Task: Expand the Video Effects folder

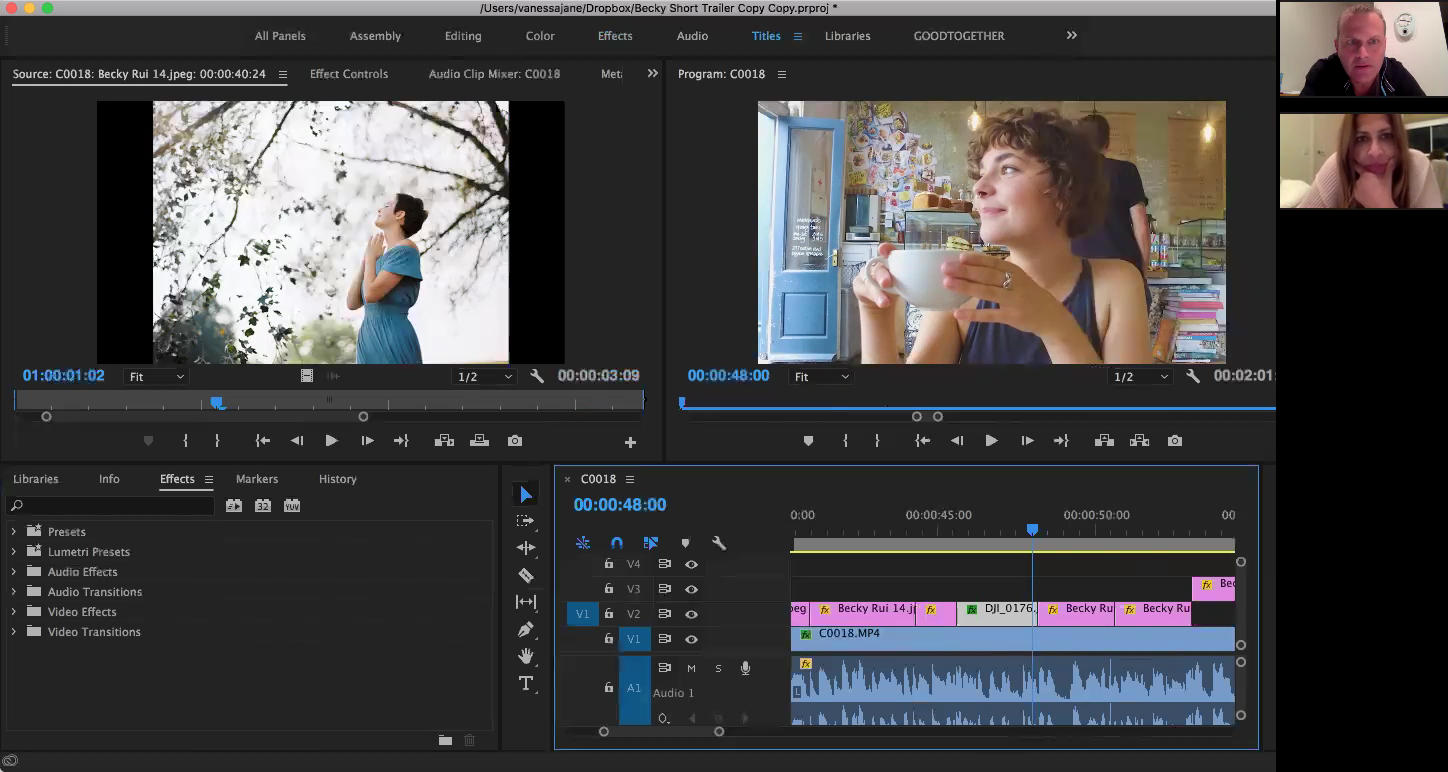Action: point(14,612)
